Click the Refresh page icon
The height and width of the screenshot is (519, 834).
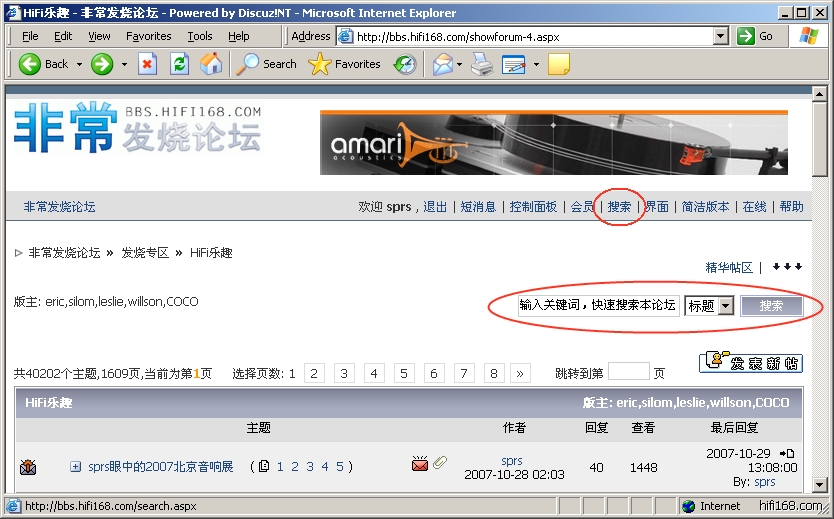(x=179, y=64)
